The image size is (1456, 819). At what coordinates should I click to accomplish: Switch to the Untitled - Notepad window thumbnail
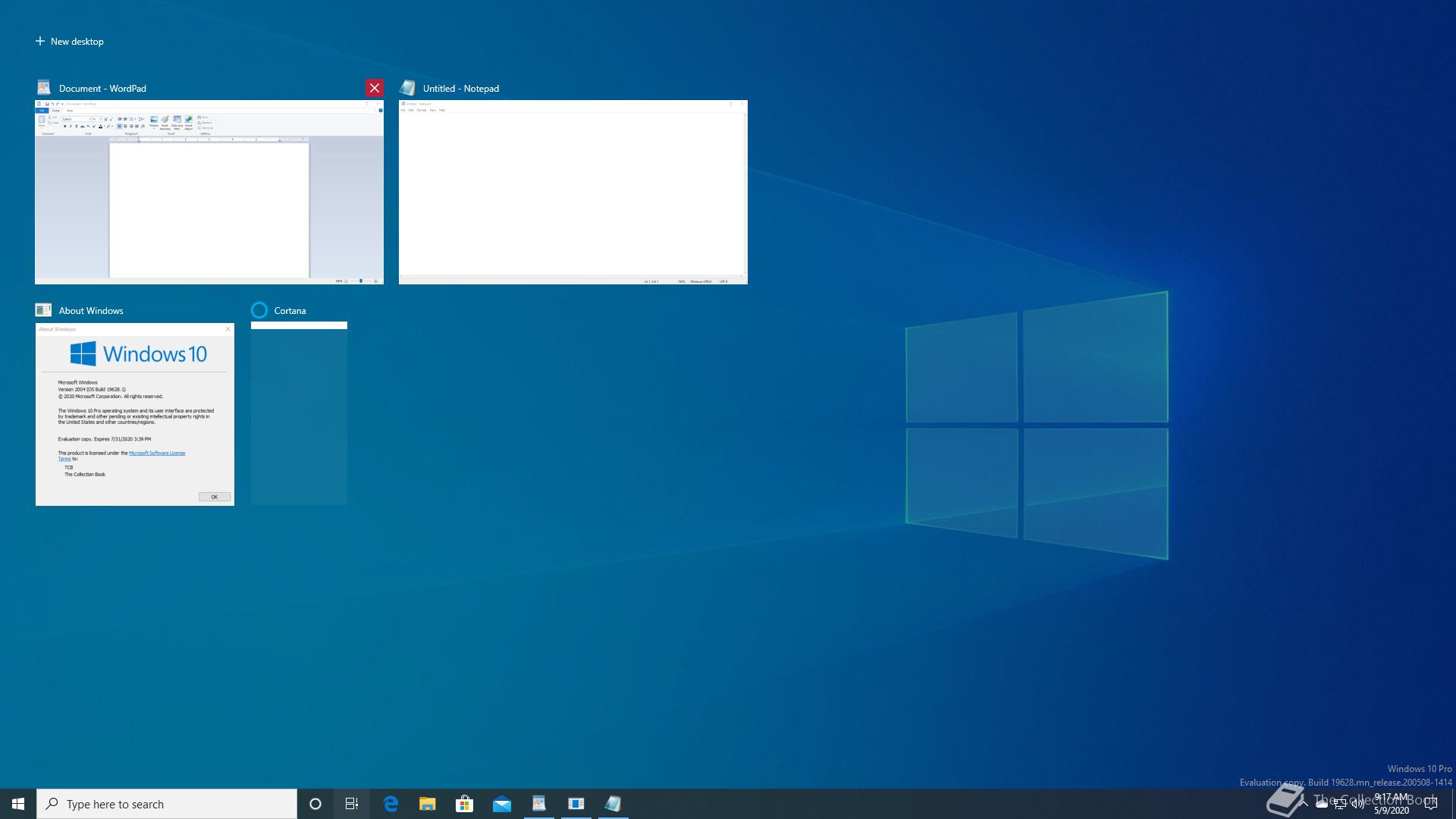pyautogui.click(x=573, y=192)
